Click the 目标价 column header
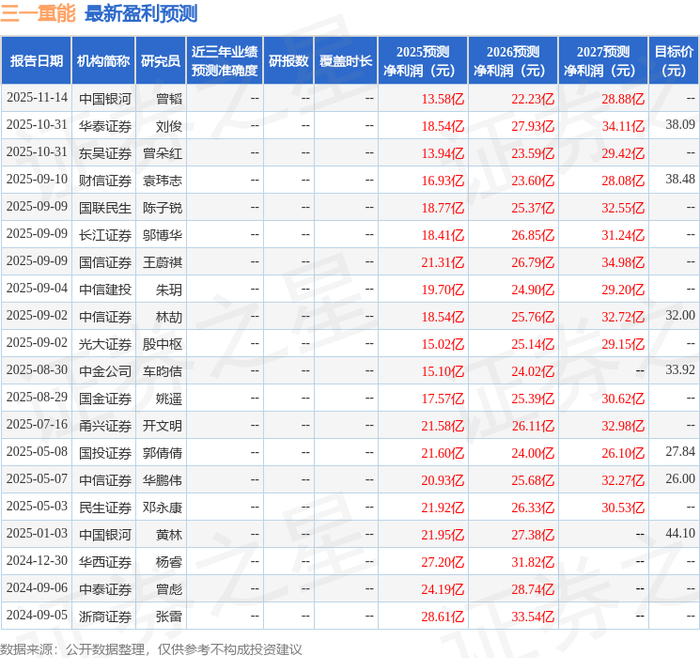This screenshot has width=700, height=658. click(674, 61)
